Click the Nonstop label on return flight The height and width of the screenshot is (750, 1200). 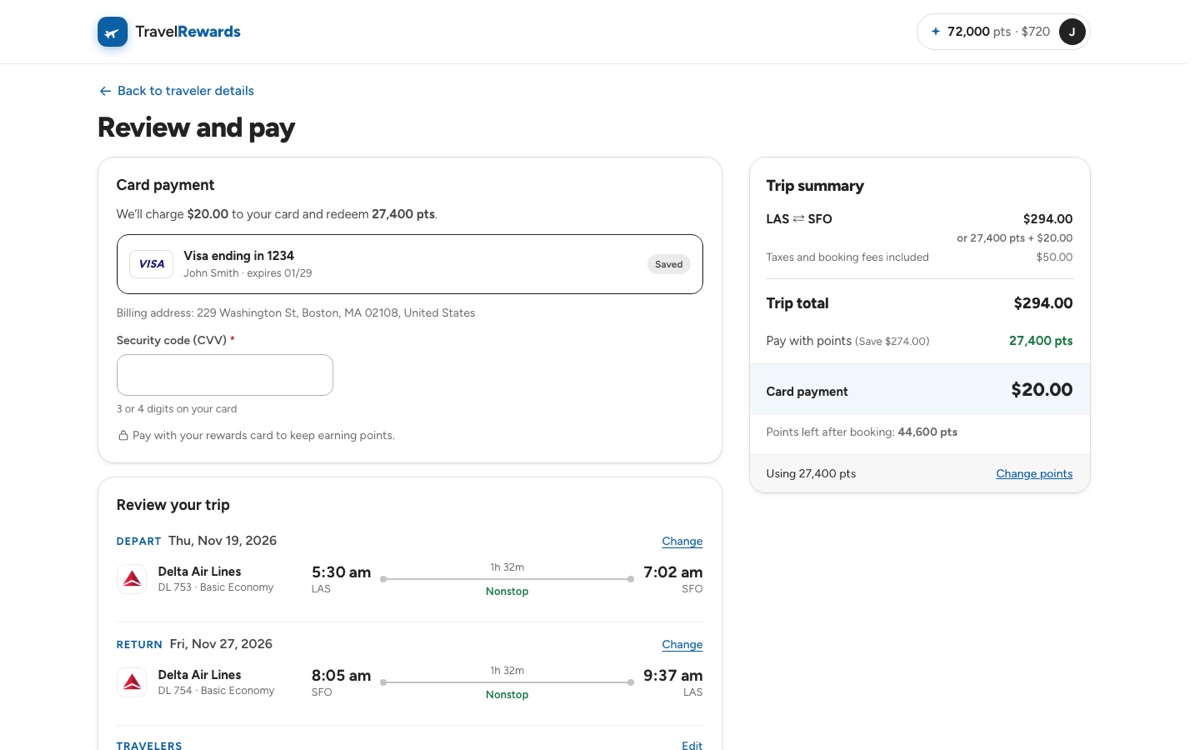click(507, 695)
